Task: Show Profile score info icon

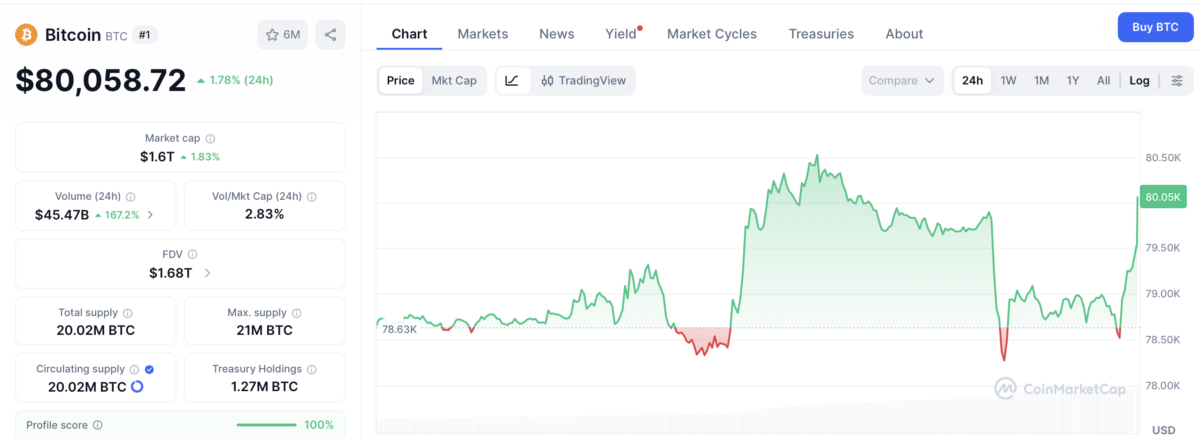Action: (97, 425)
